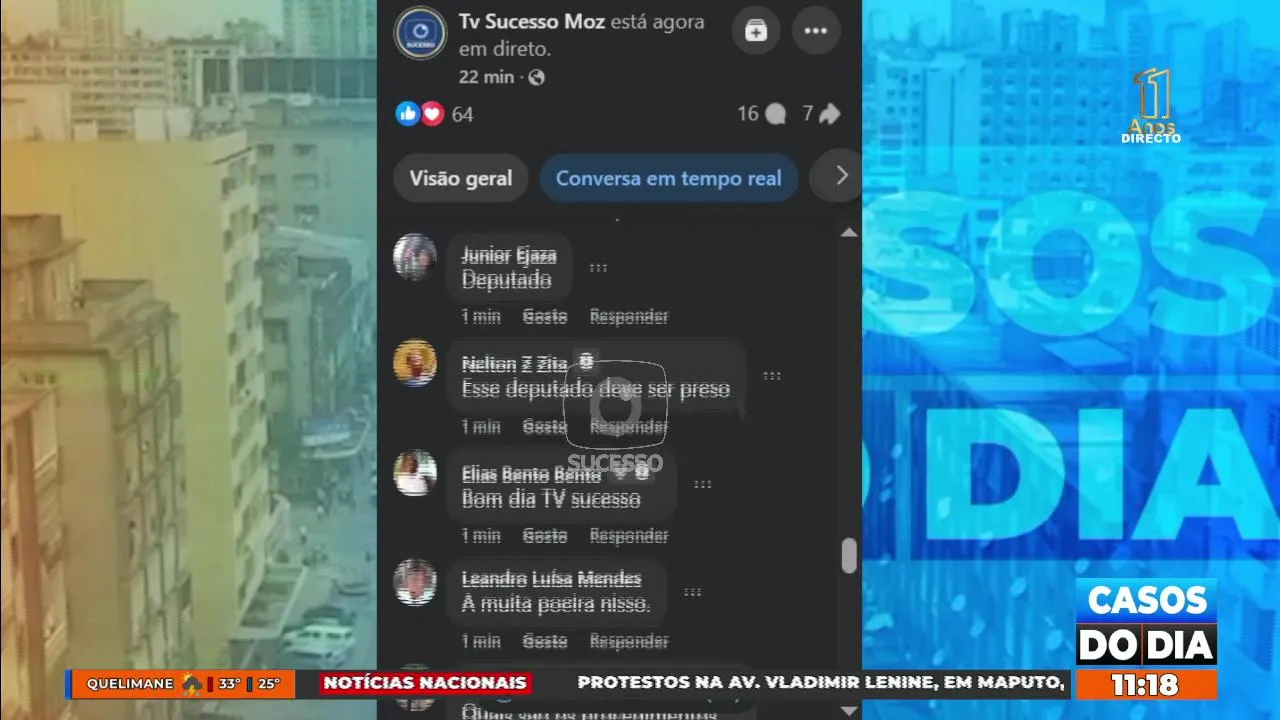Like Nelton Z Zita's comment with Gosto
1280x720 pixels.
coord(545,427)
